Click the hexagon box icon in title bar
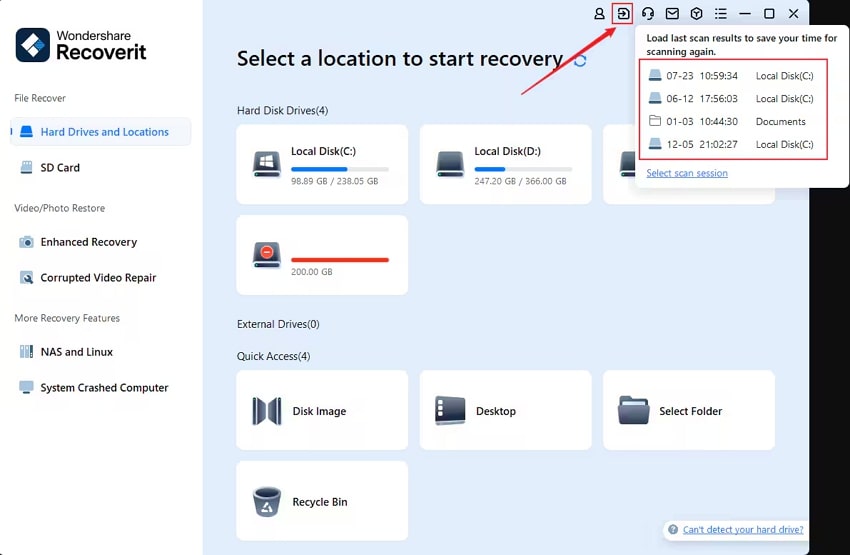Viewport: 850px width, 555px height. 697,14
